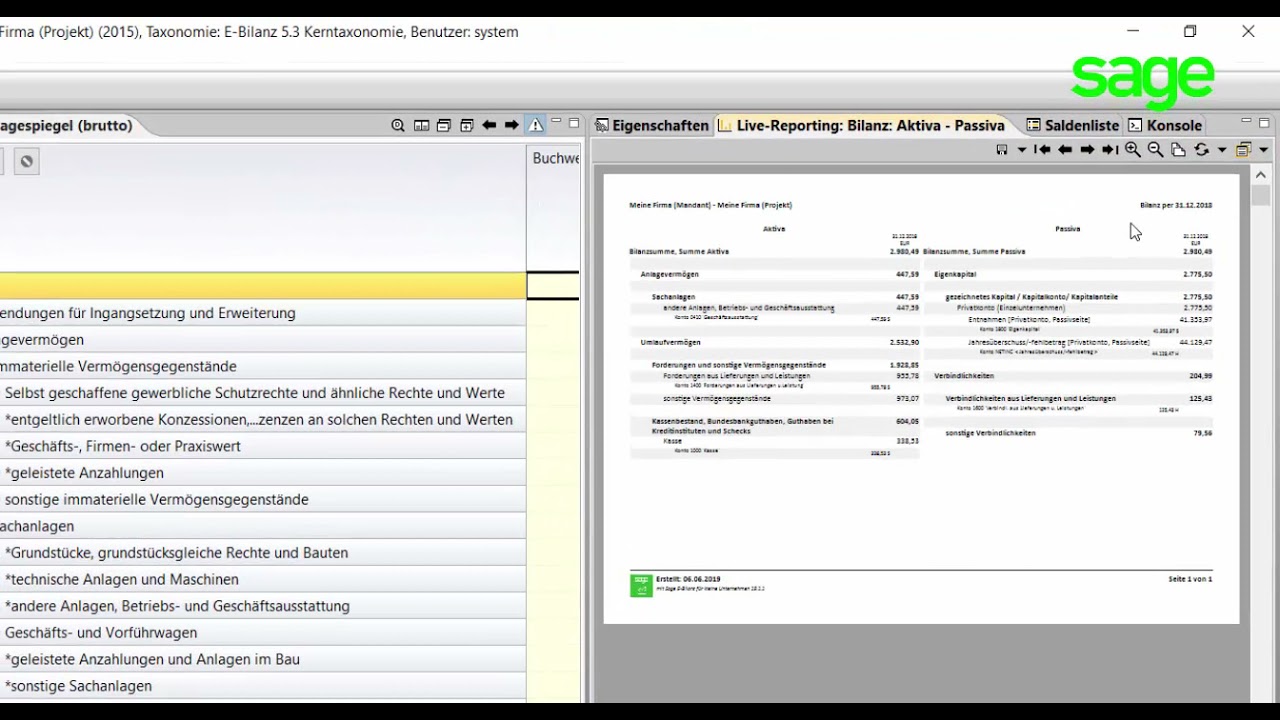Viewport: 1280px width, 720px height.
Task: Open the Konsole tab
Action: click(x=1165, y=125)
